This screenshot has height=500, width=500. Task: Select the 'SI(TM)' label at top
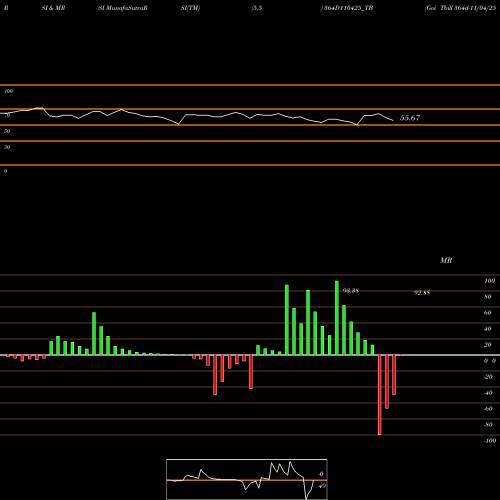tap(190, 8)
